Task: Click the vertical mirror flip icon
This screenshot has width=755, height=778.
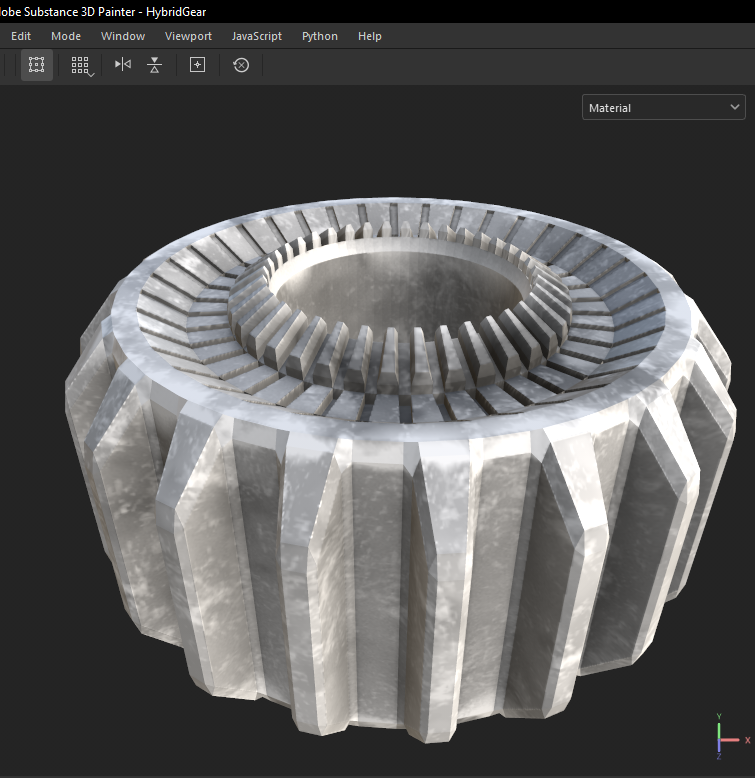Action: tap(154, 65)
